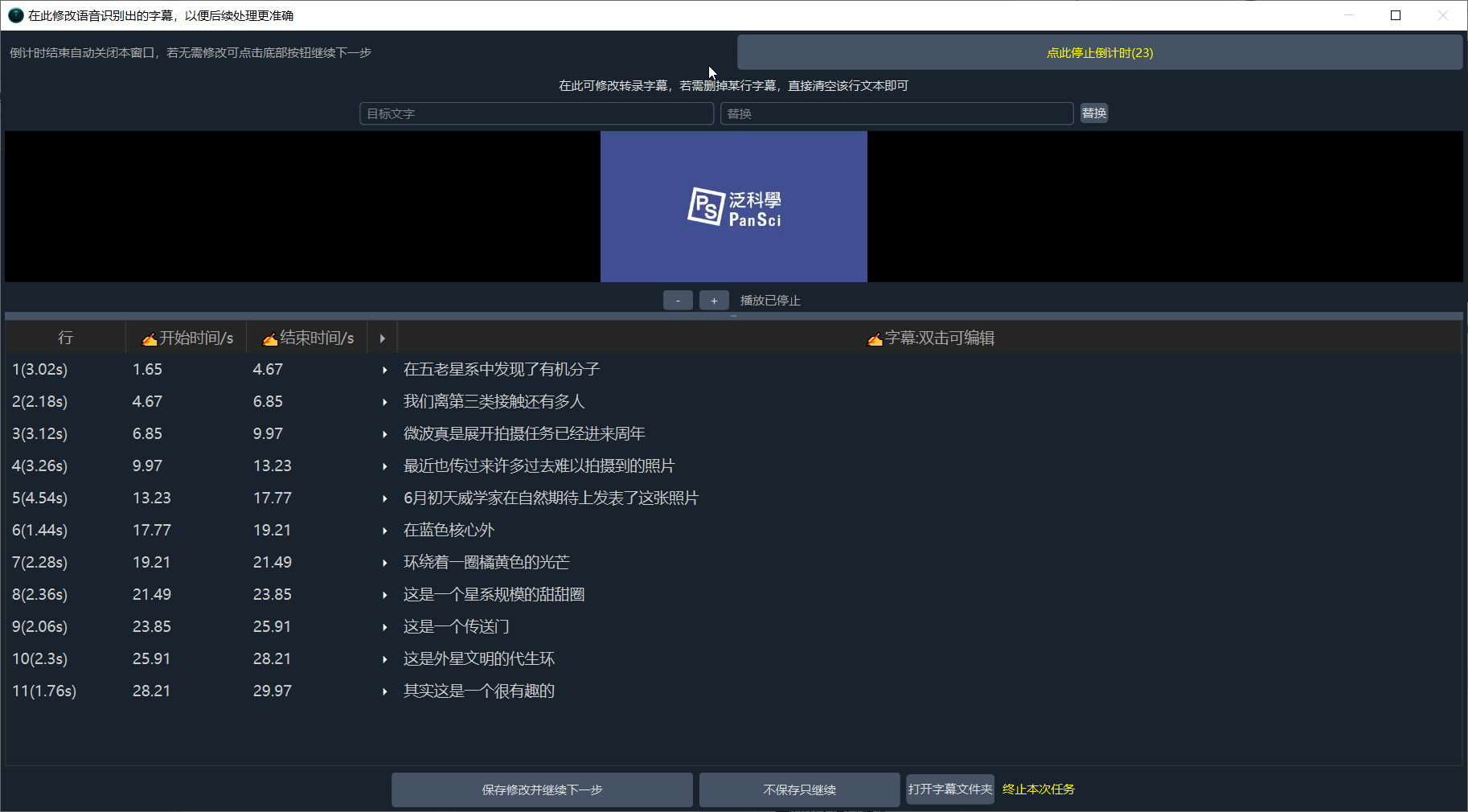Select end time 6.85 in row 2

click(x=268, y=402)
